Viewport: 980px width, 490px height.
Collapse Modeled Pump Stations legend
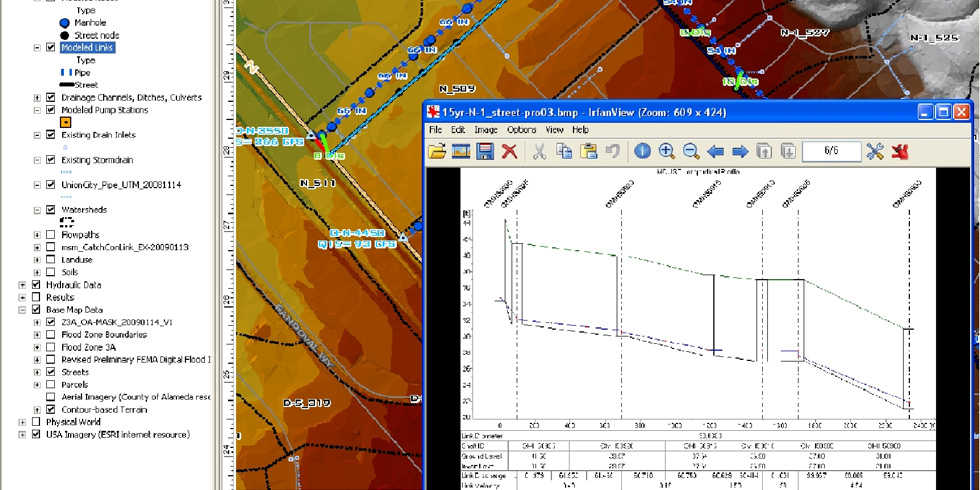coord(37,110)
